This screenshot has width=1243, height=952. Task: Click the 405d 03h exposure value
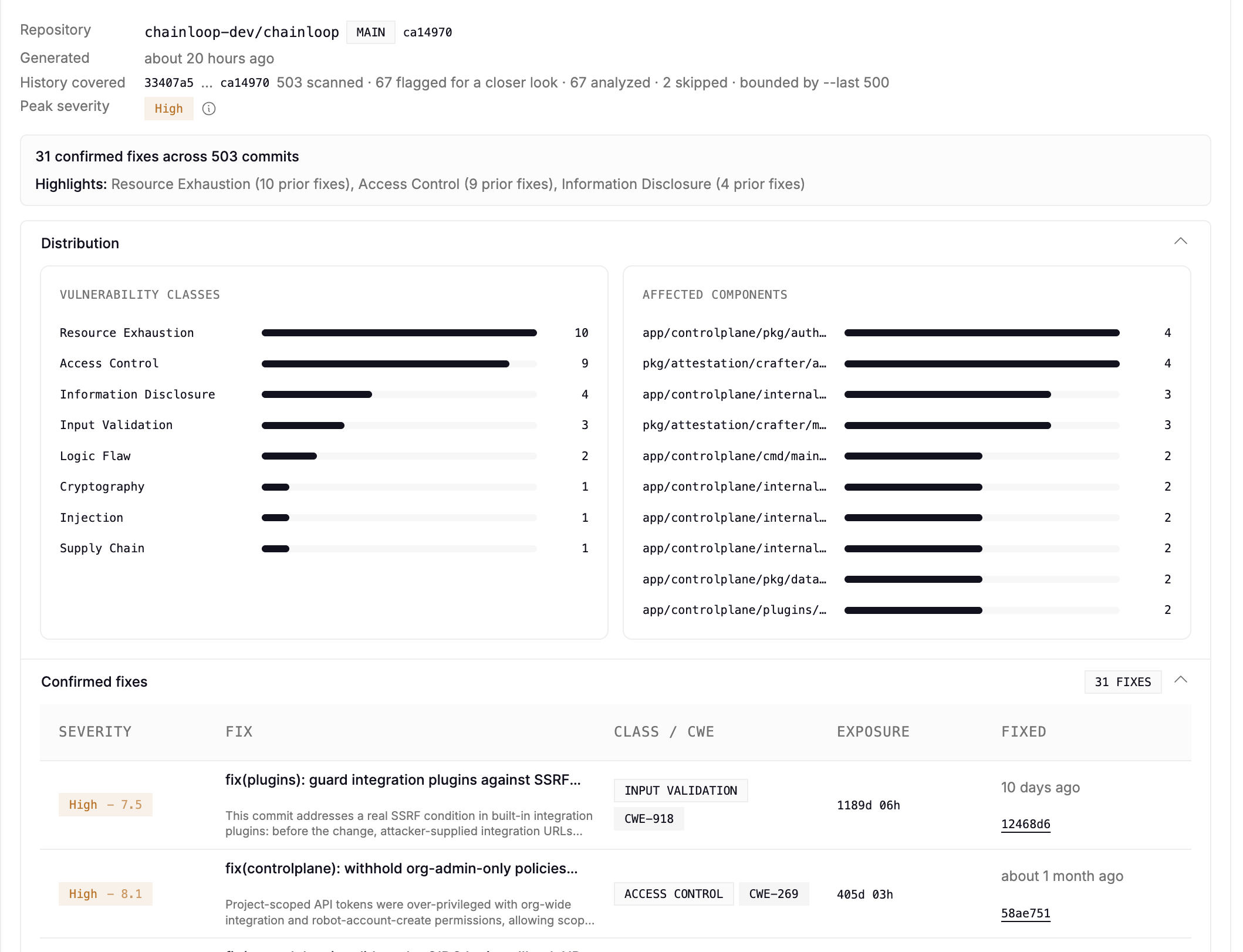click(865, 894)
